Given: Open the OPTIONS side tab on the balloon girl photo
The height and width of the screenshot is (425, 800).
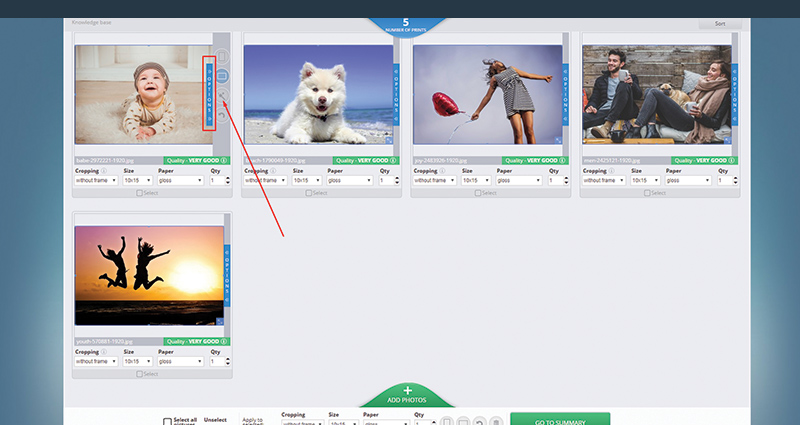Looking at the screenshot, I should point(565,95).
